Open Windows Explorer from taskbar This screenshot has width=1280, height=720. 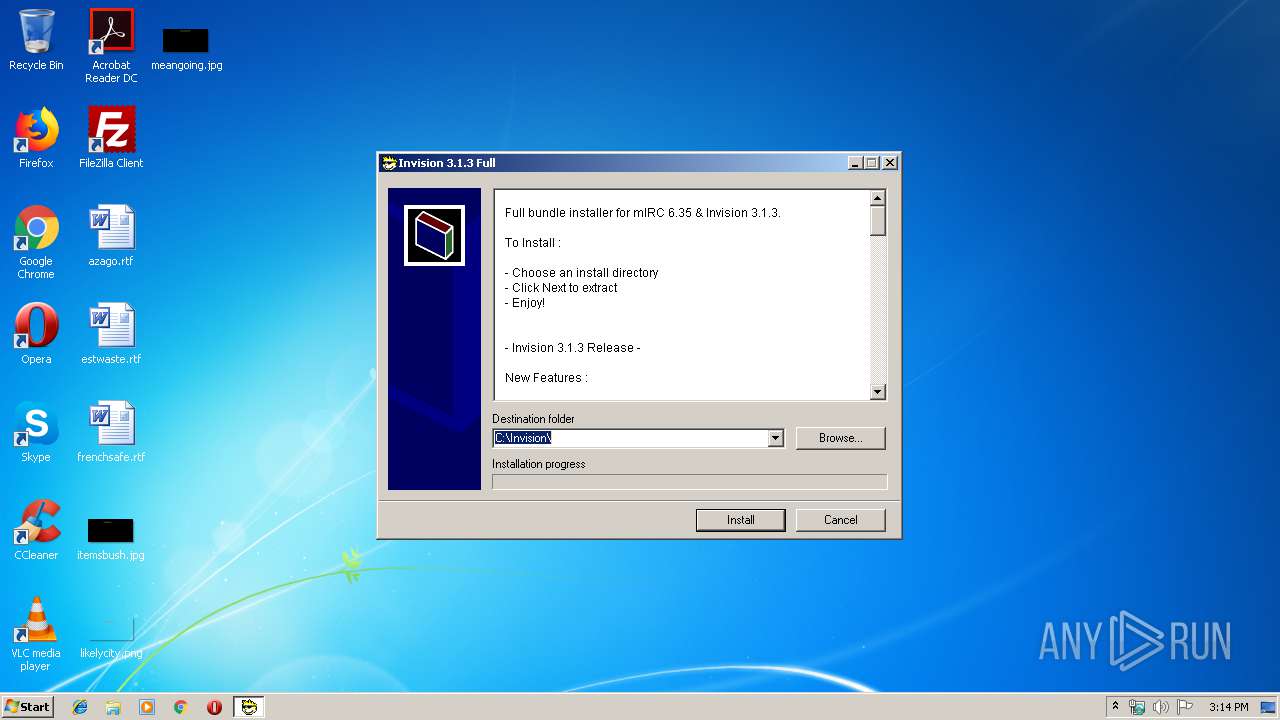pos(113,707)
